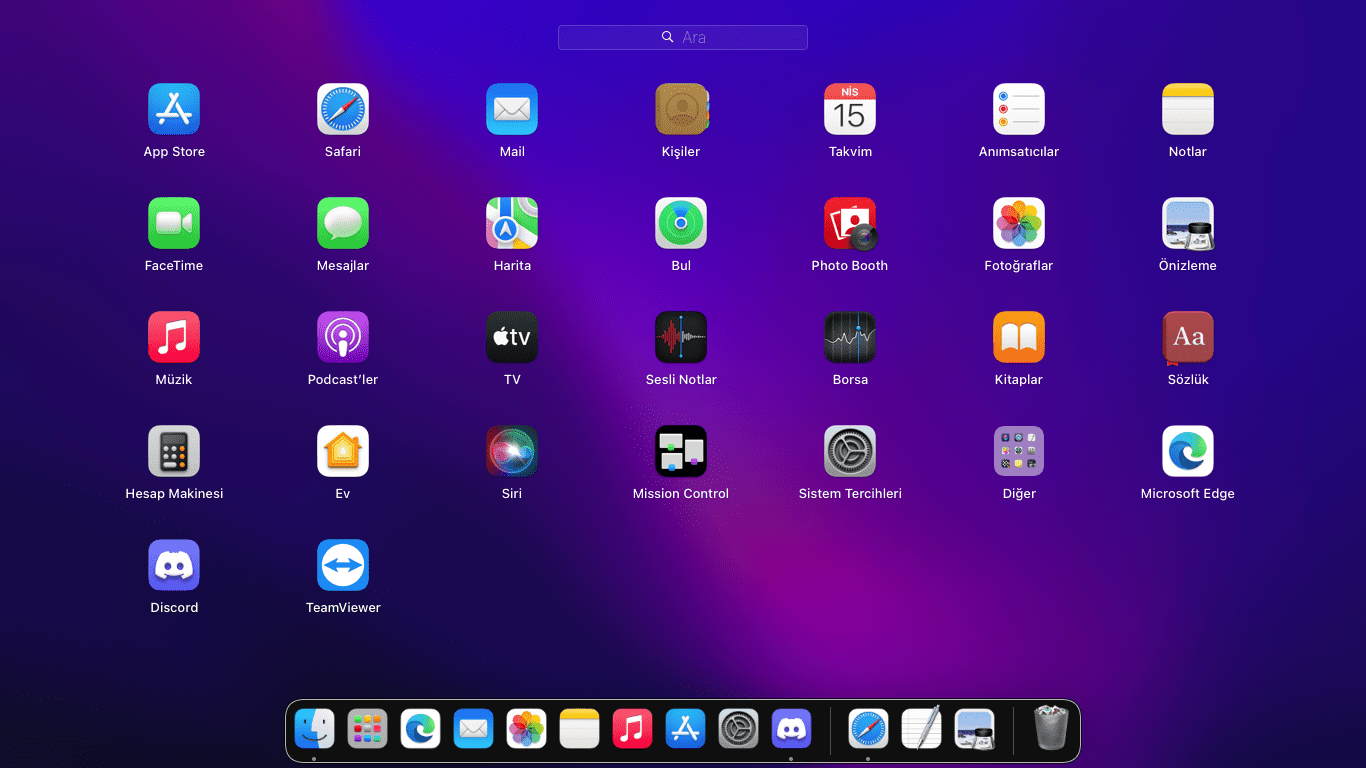
Task: Expand the Diğer folder
Action: pyautogui.click(x=1019, y=451)
